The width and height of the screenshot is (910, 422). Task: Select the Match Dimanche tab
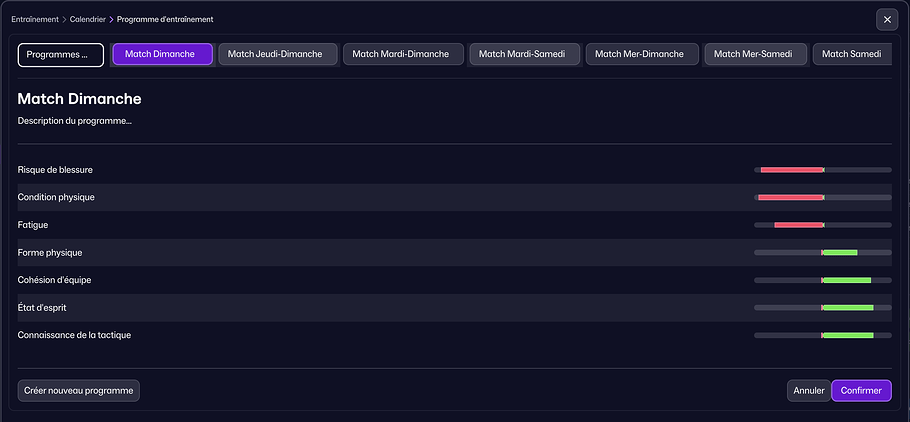tap(162, 54)
